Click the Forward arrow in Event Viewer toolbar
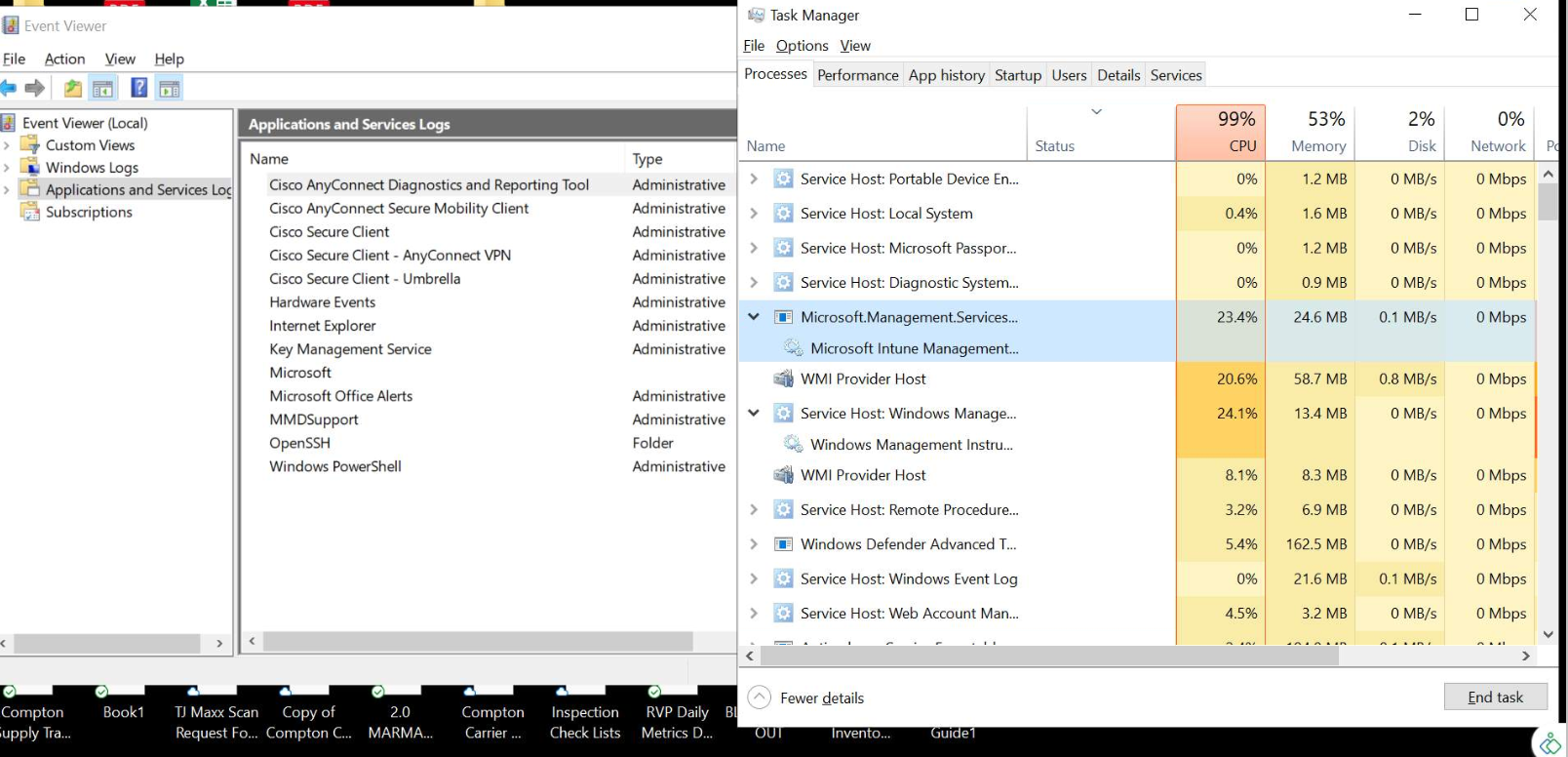The image size is (1568, 757). [x=35, y=89]
